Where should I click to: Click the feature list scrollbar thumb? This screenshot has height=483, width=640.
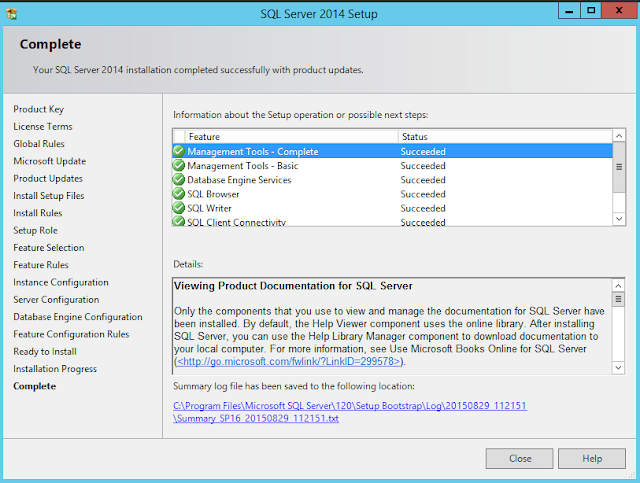[619, 167]
